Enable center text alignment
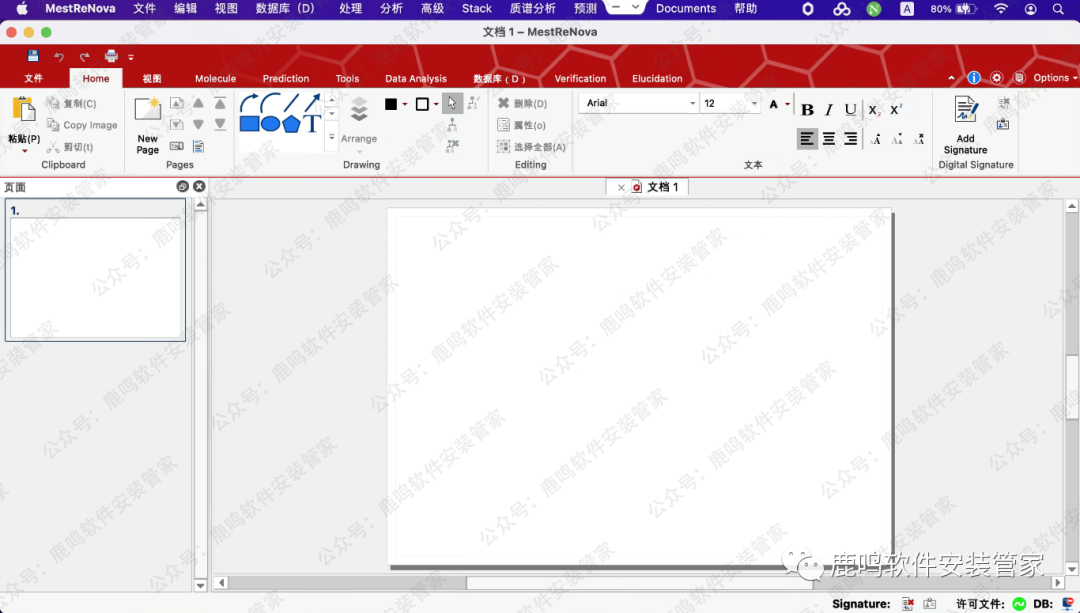1080x613 pixels. coord(829,139)
